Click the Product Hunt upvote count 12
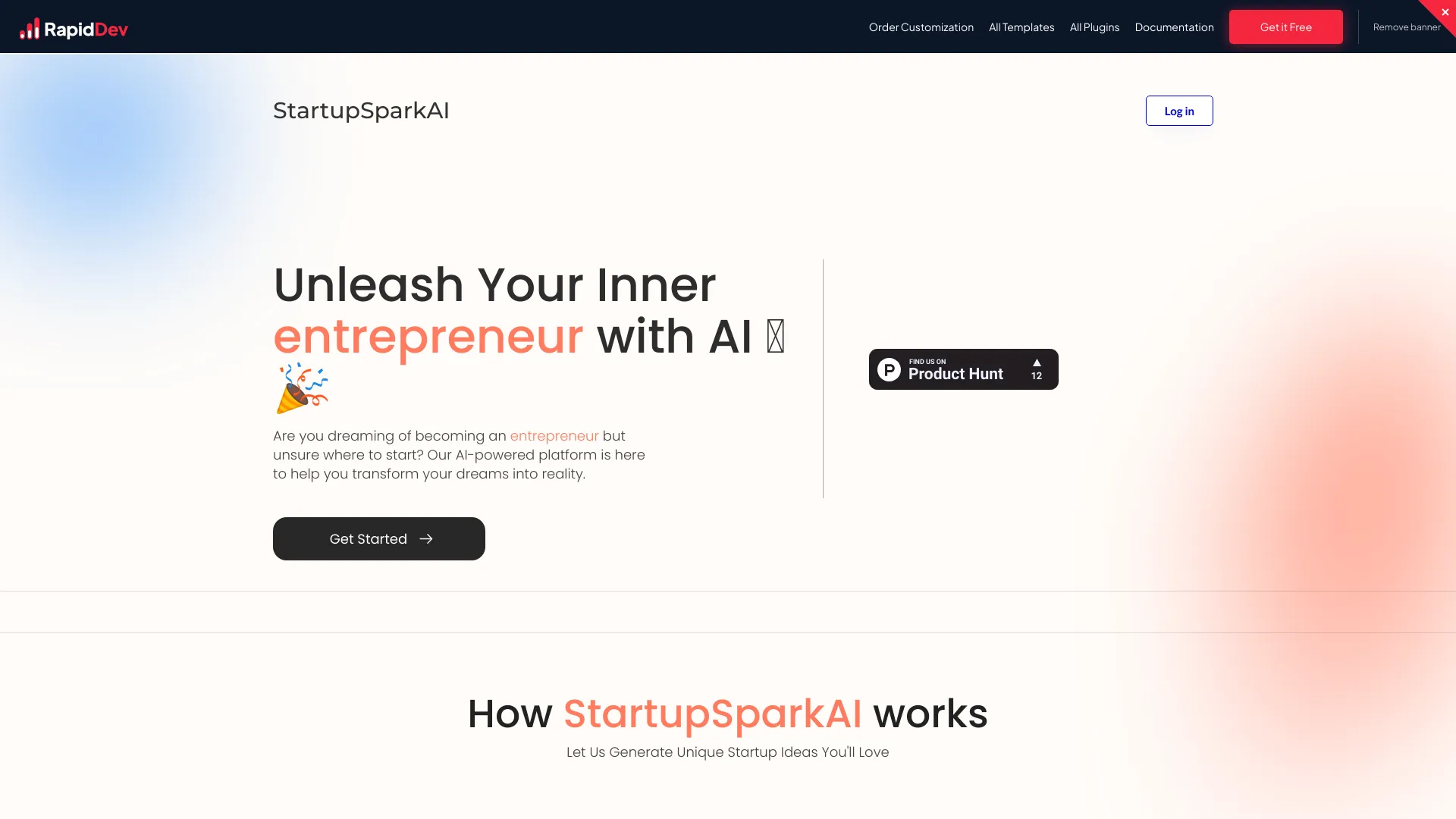Viewport: 1456px width, 819px height. [1036, 375]
